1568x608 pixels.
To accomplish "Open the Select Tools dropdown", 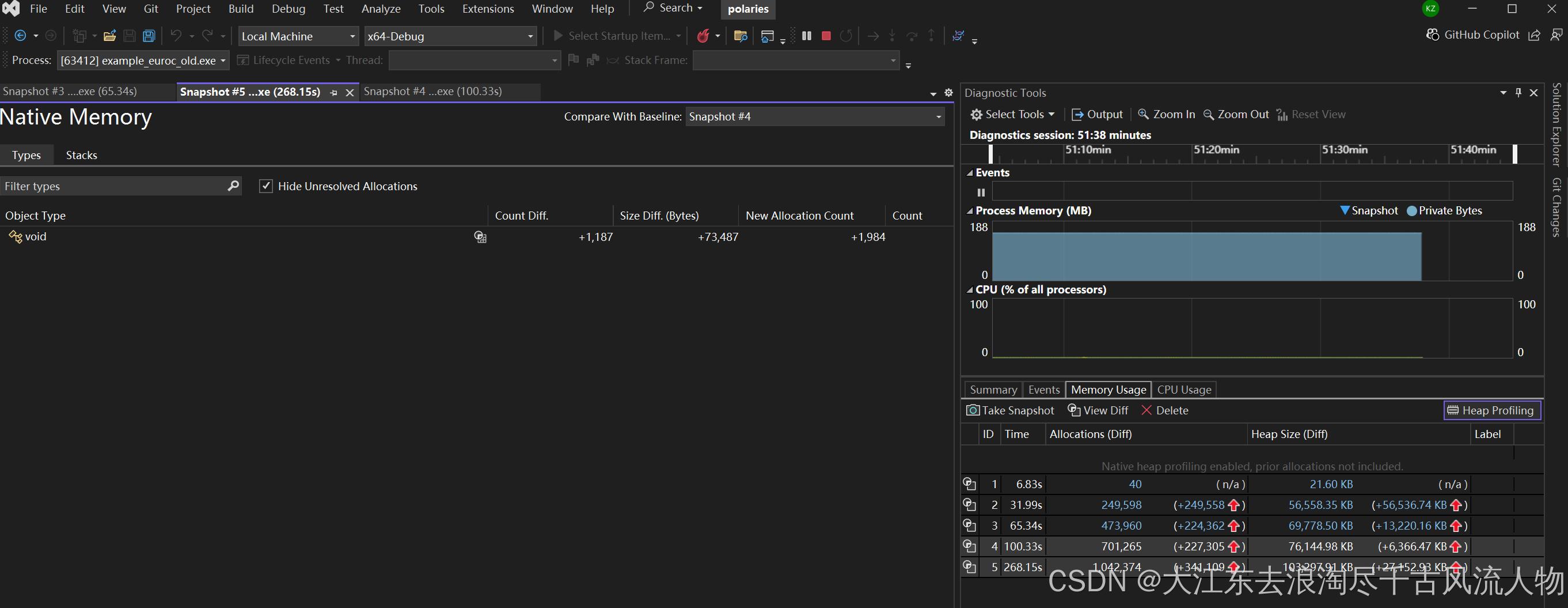I will (x=1013, y=115).
